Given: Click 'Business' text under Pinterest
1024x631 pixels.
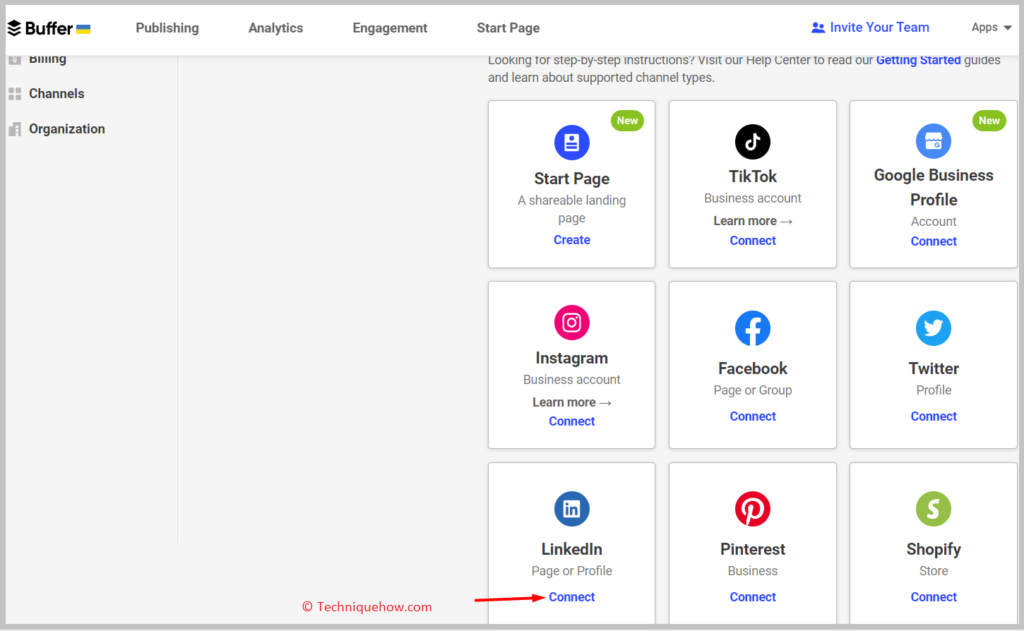Looking at the screenshot, I should (752, 571).
